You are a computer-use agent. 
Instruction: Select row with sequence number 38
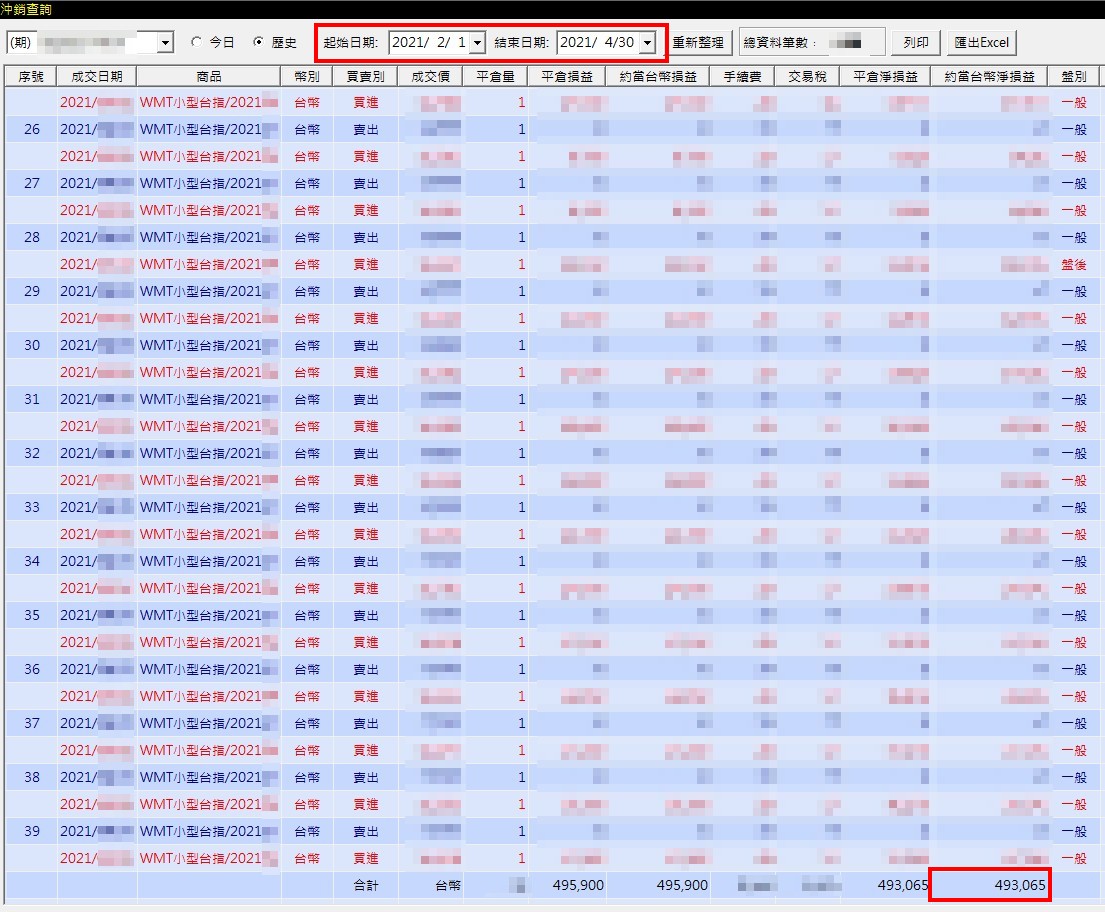pyautogui.click(x=552, y=777)
